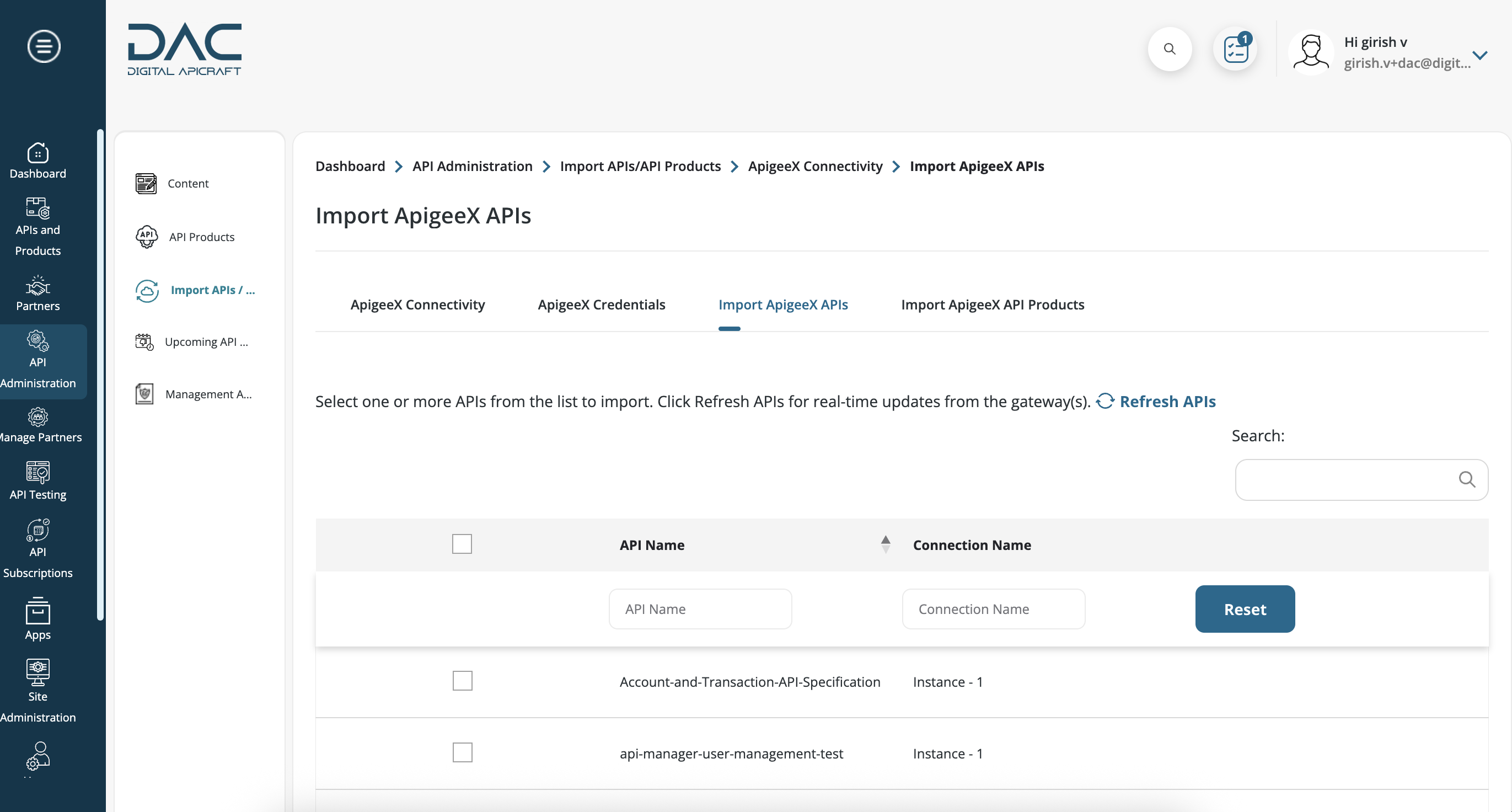Image resolution: width=1512 pixels, height=812 pixels.
Task: Sort by API Name column arrow
Action: click(885, 544)
